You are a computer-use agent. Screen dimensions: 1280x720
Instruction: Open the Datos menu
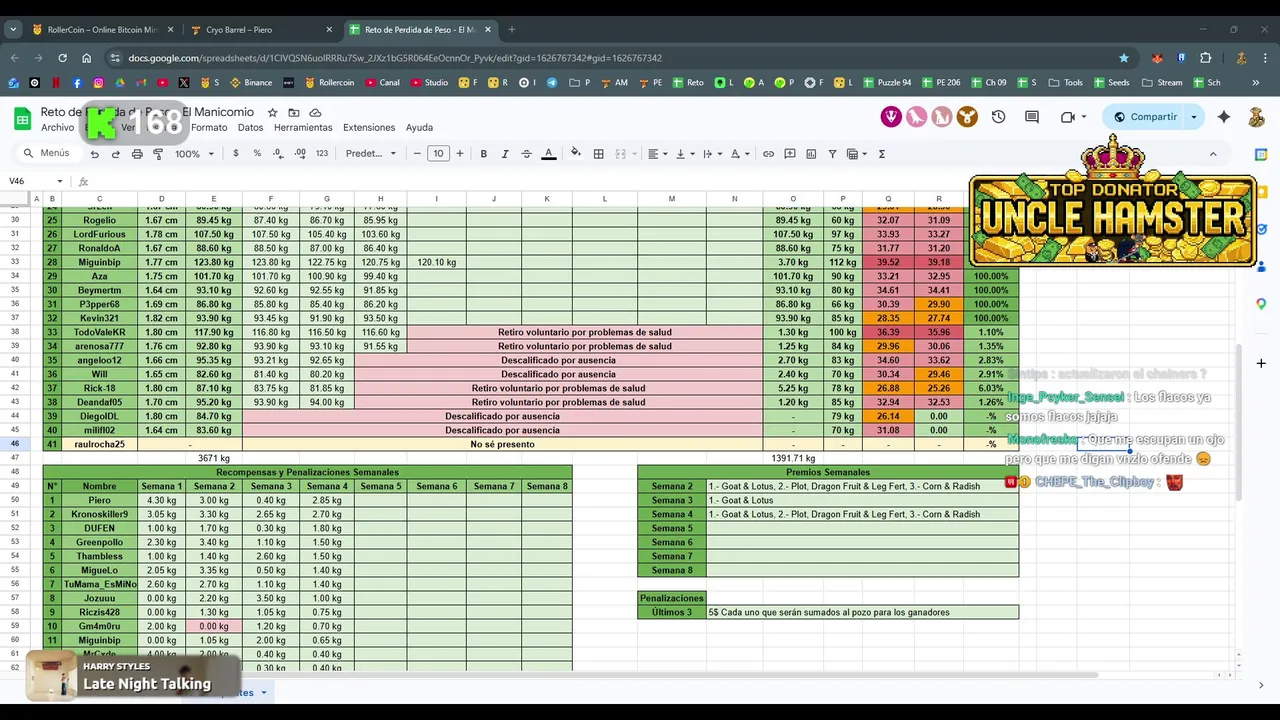point(250,128)
